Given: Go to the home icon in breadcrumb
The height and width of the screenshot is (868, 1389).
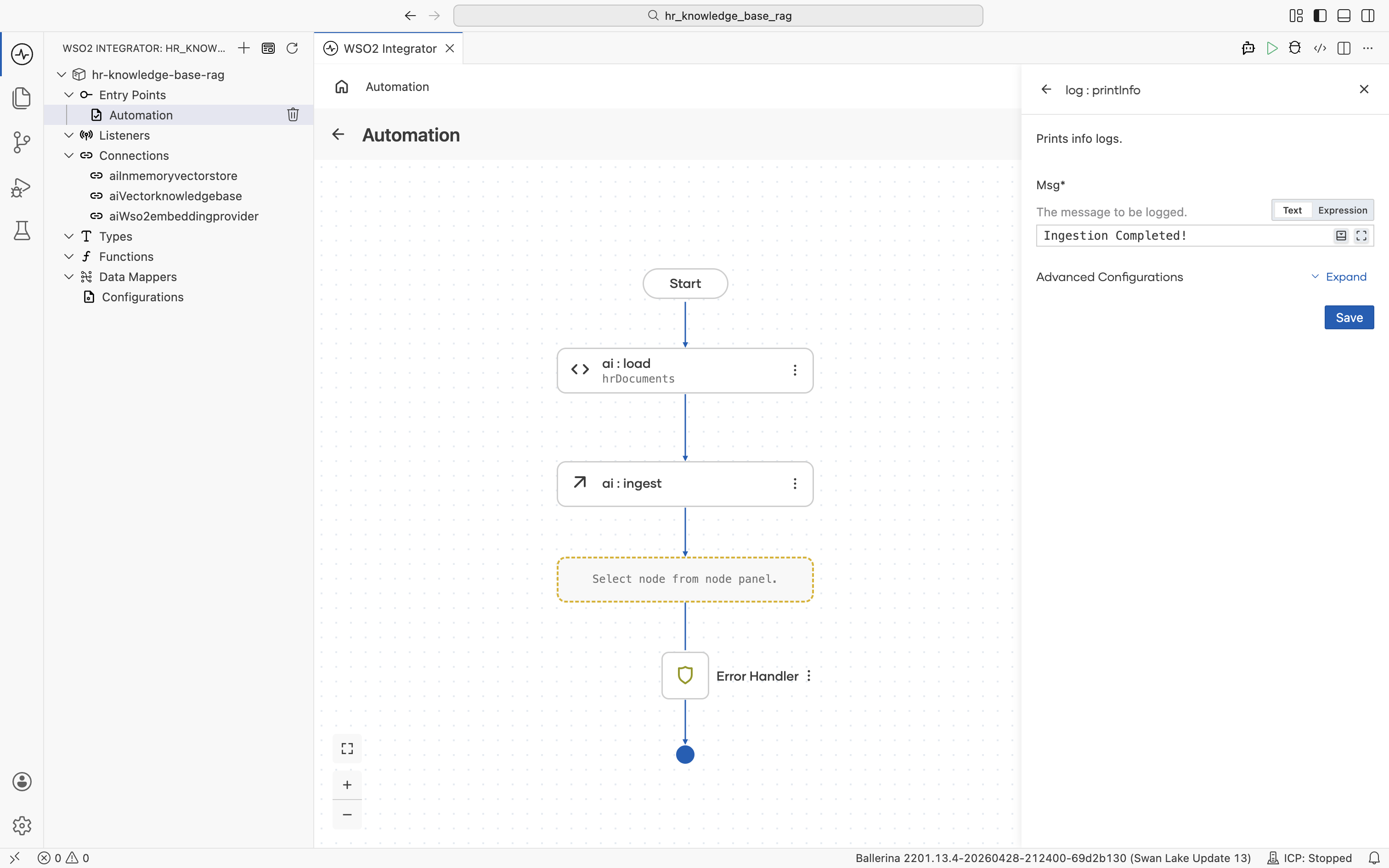Looking at the screenshot, I should coord(342,87).
